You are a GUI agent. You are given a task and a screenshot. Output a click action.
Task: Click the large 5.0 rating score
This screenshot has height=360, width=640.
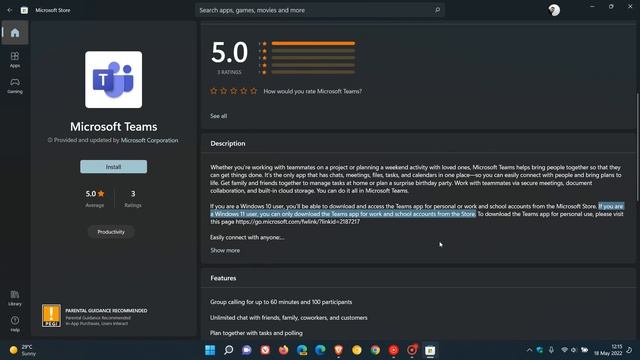click(229, 52)
